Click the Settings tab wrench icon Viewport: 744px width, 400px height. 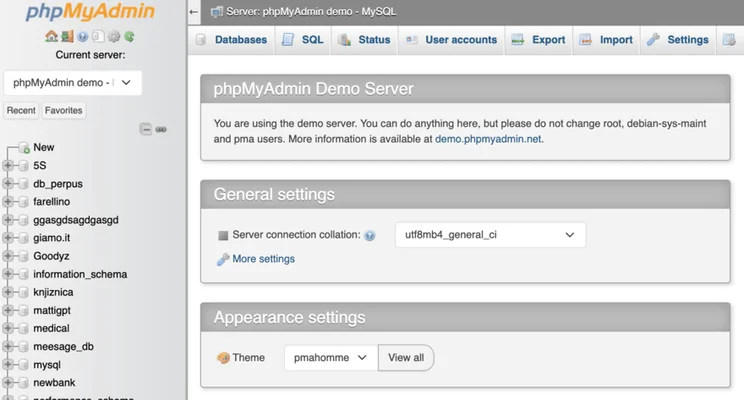click(653, 40)
